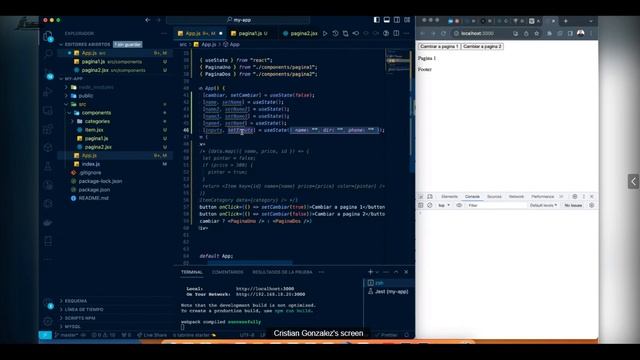Click the code minimap in the editor
The height and width of the screenshot is (360, 640).
(398, 61)
